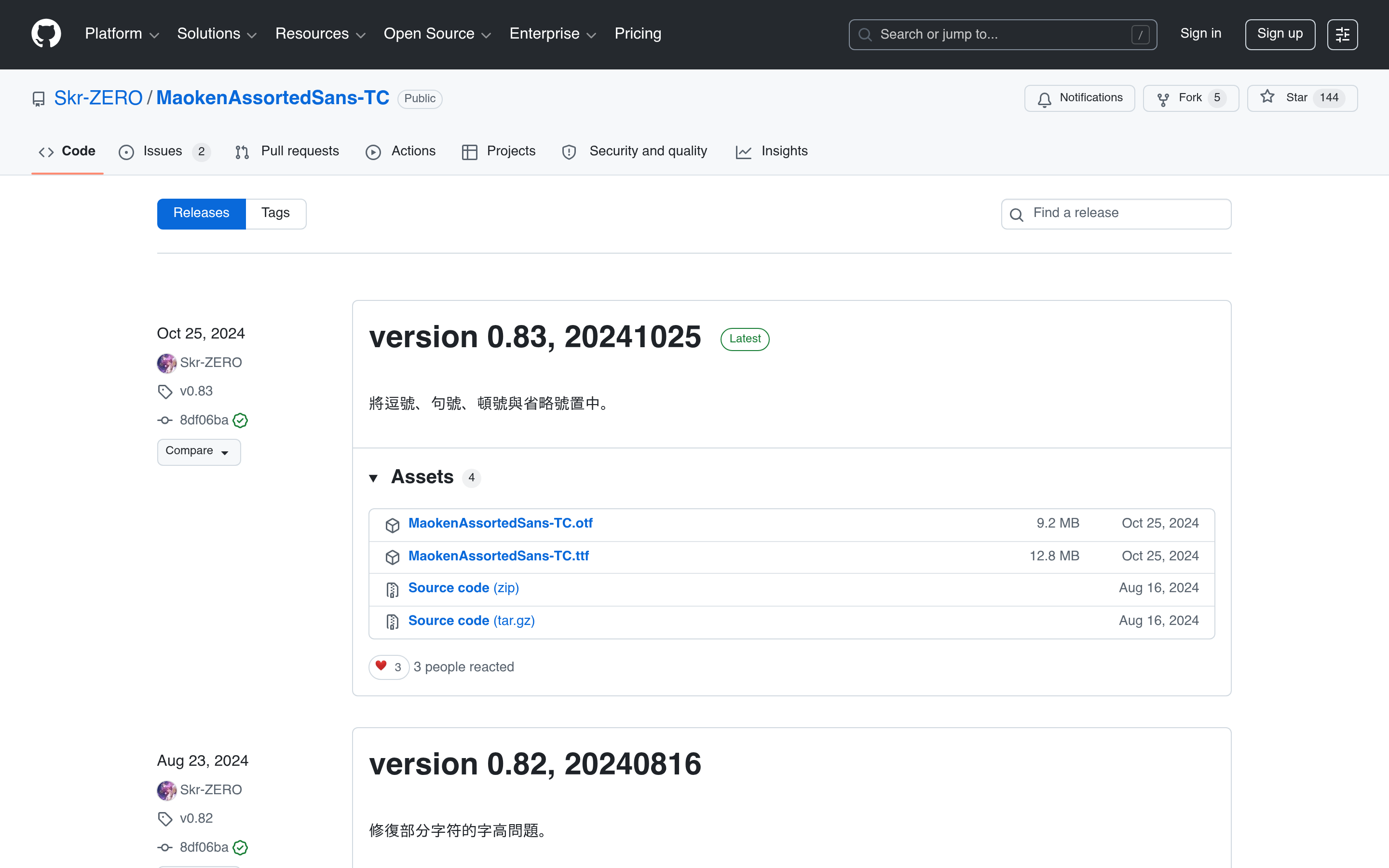
Task: Open the v0.82 tag link
Action: [x=196, y=819]
